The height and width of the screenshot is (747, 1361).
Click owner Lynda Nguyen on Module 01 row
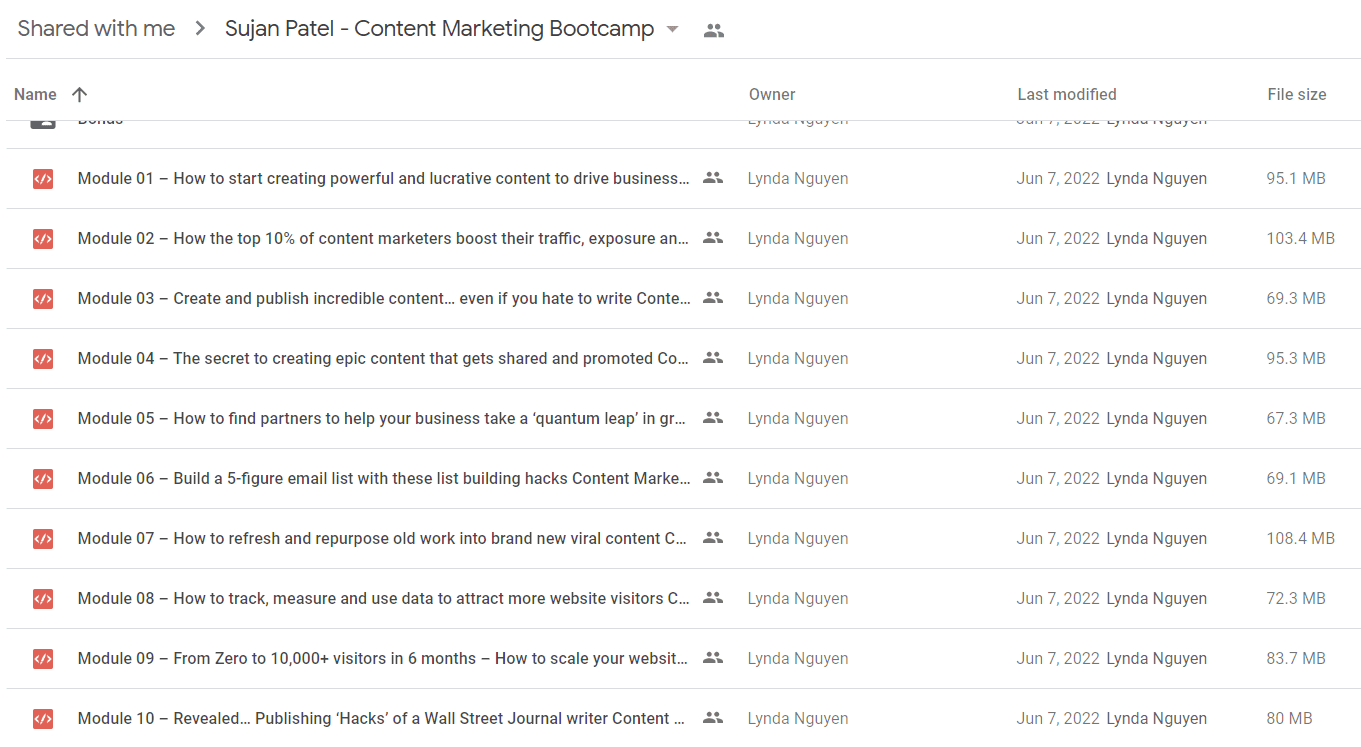click(798, 179)
